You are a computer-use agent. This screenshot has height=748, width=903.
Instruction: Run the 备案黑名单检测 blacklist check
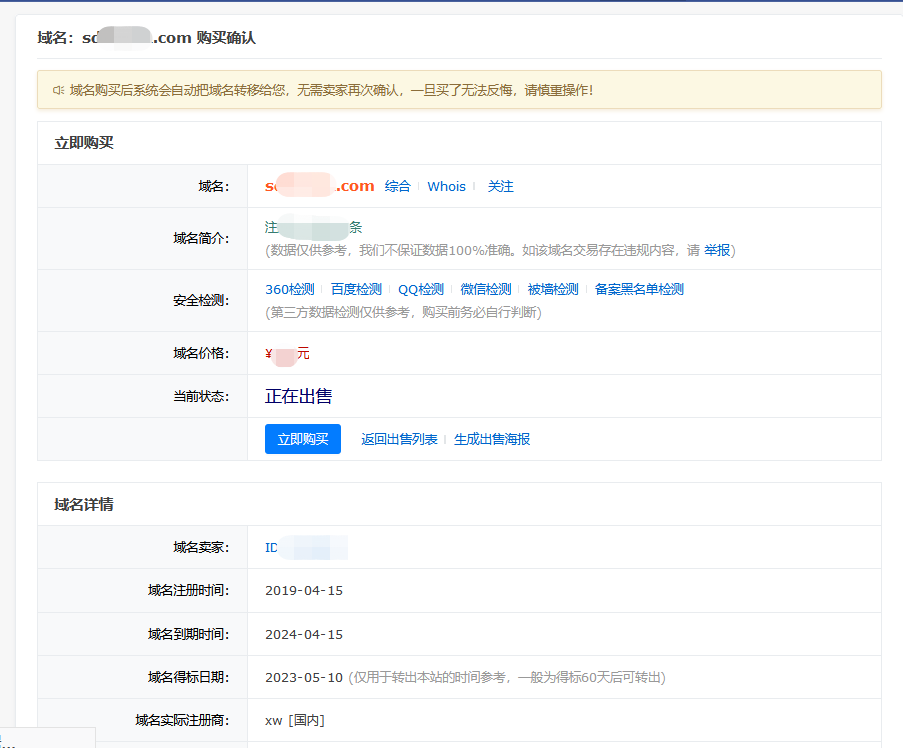(639, 289)
